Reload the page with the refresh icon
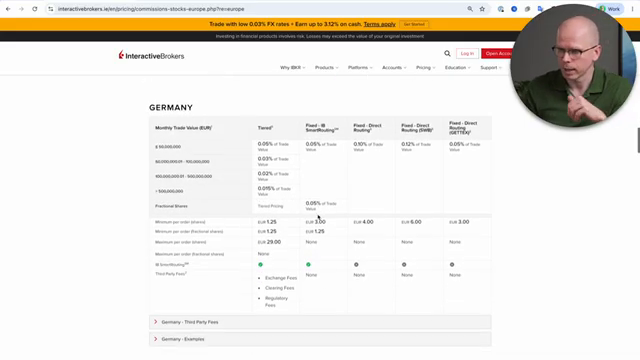Screen dimensions: 640x360 35,9
